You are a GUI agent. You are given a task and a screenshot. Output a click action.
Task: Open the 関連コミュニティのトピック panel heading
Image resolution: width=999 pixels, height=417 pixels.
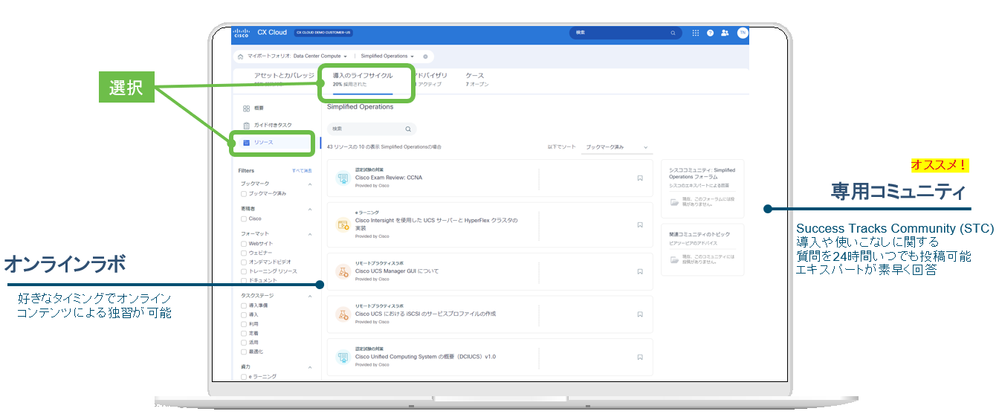(x=699, y=234)
